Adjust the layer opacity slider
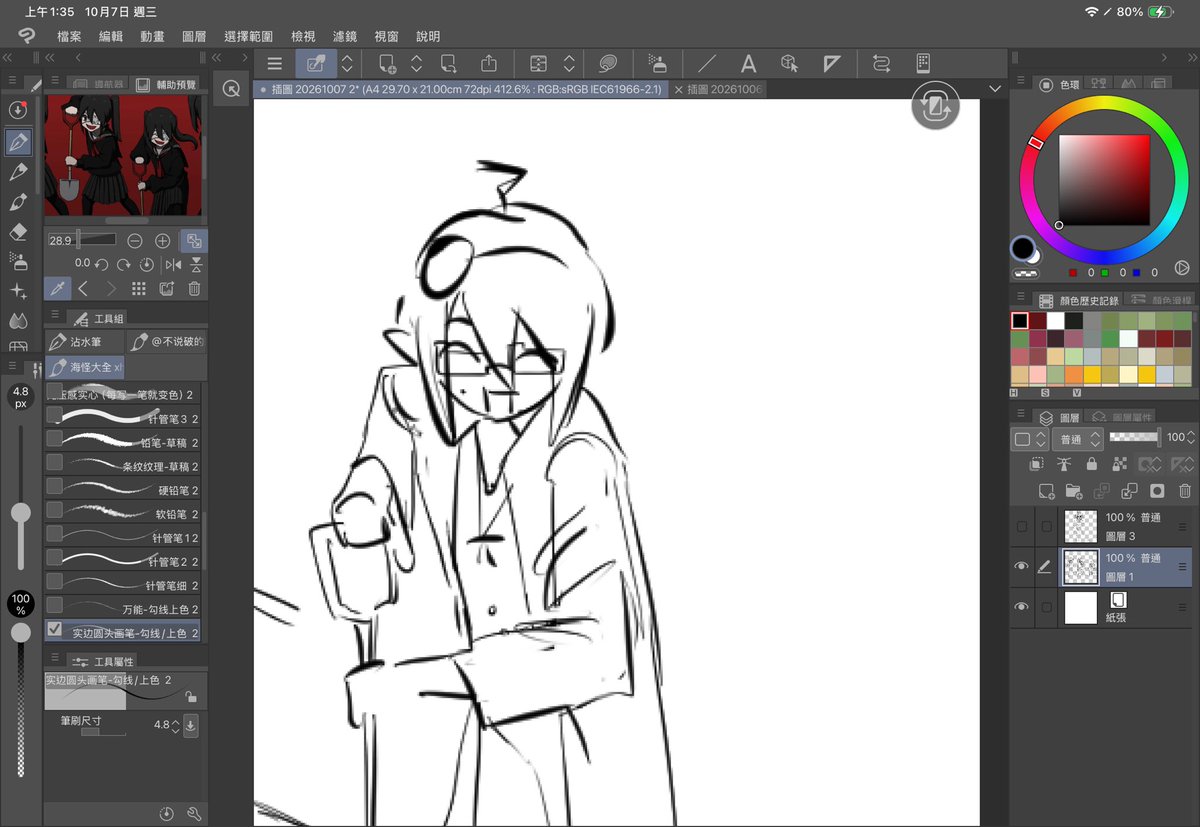Viewport: 1200px width, 827px height. pyautogui.click(x=1135, y=437)
